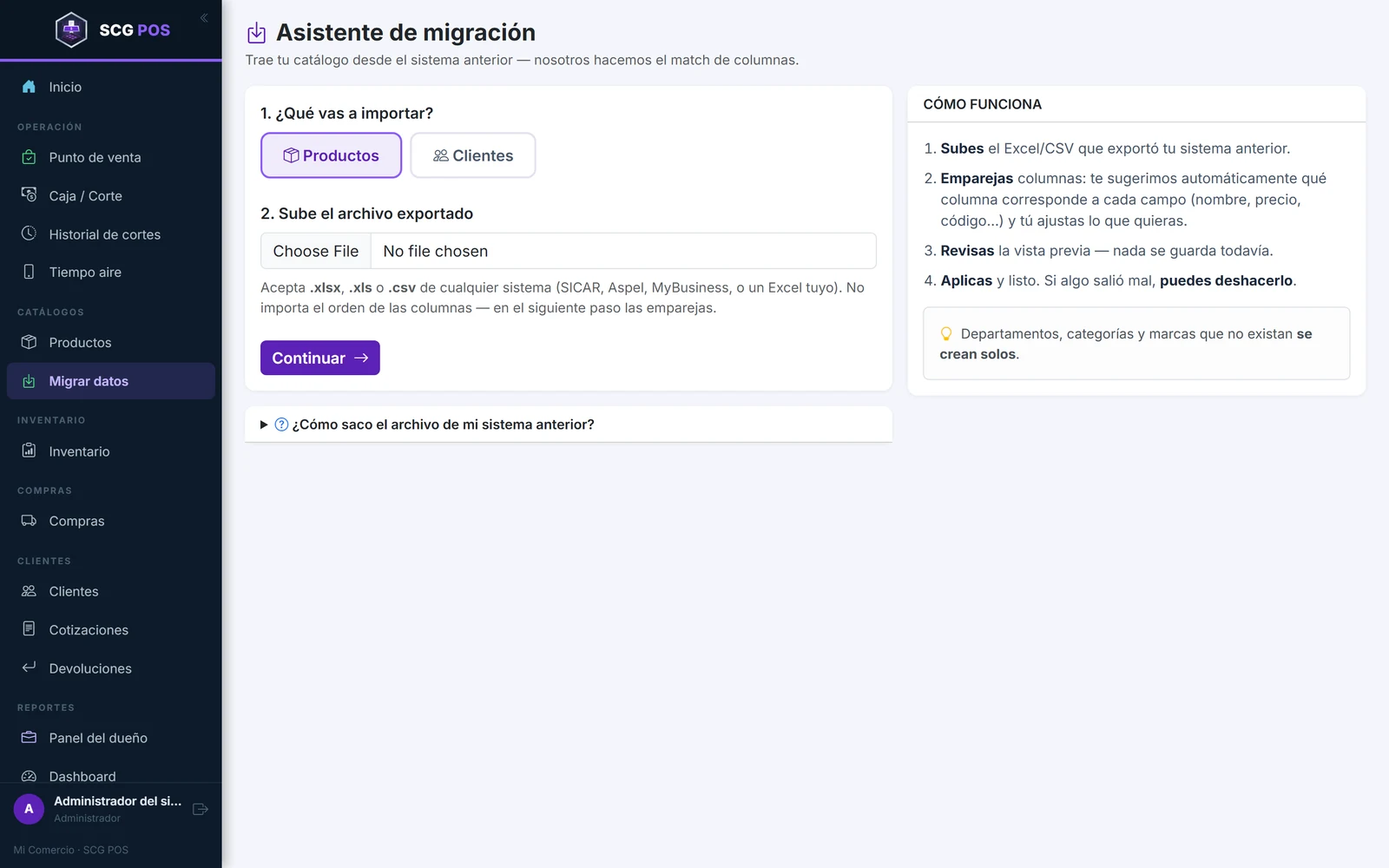Click the Choose File button
This screenshot has height=868, width=1389.
316,251
